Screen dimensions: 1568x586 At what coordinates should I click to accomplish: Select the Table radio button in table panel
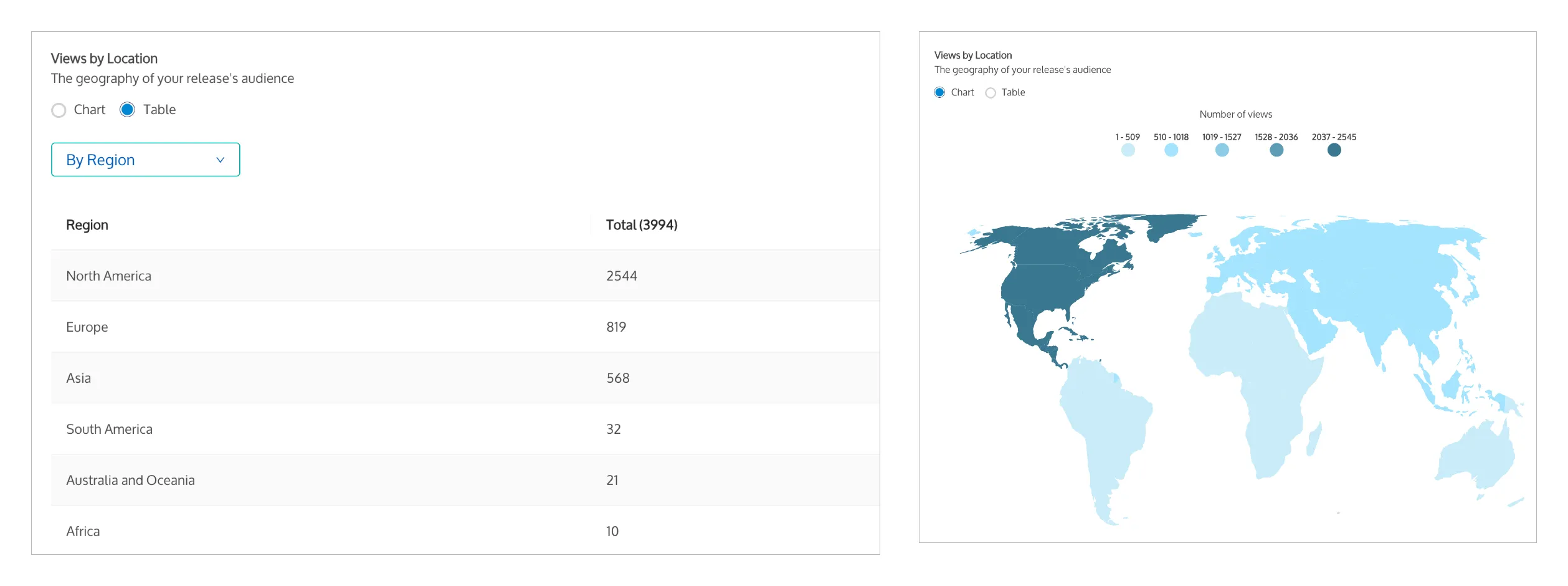pyautogui.click(x=127, y=110)
